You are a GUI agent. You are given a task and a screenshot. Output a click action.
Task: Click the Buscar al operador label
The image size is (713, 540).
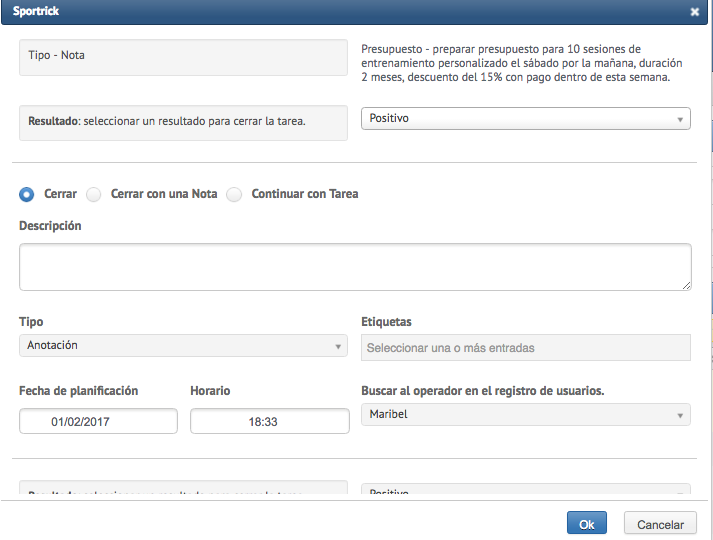tap(482, 391)
